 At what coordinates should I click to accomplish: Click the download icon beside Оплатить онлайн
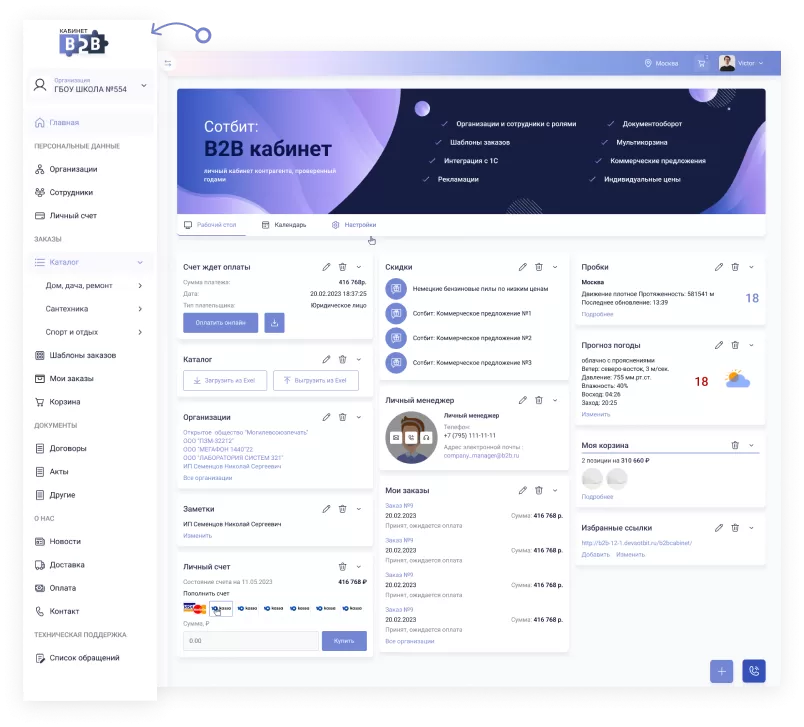[274, 322]
